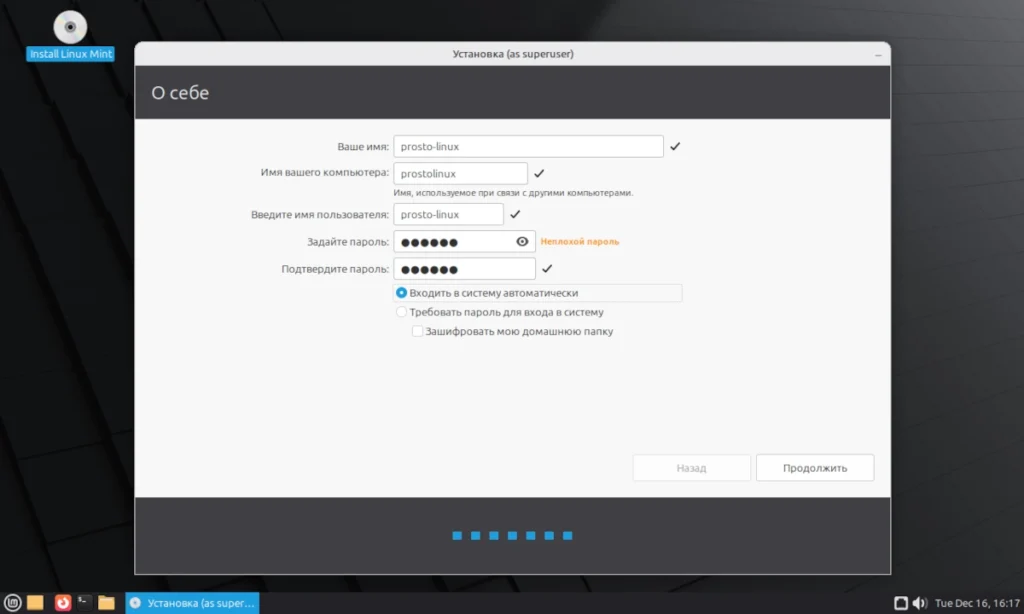Open the clock showing Tue Dec 16, 16:17
The image size is (1024, 614).
[x=977, y=603]
